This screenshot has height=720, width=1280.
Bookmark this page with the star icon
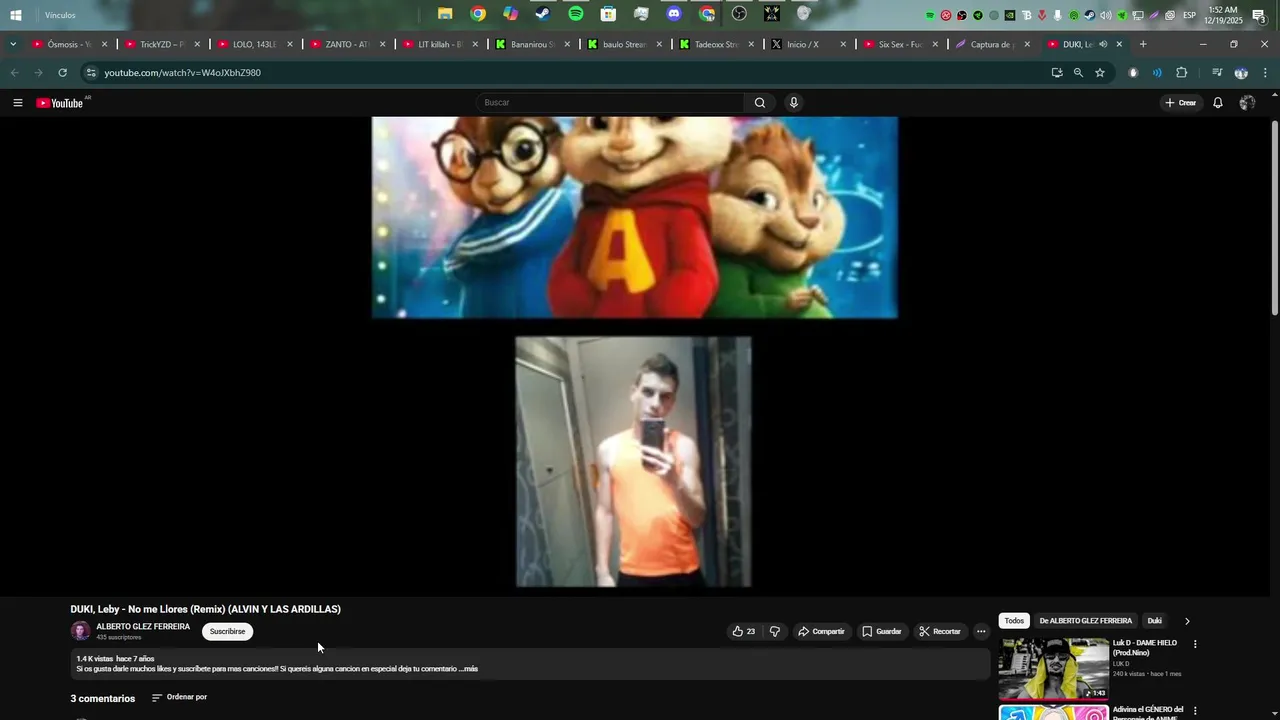point(1100,73)
